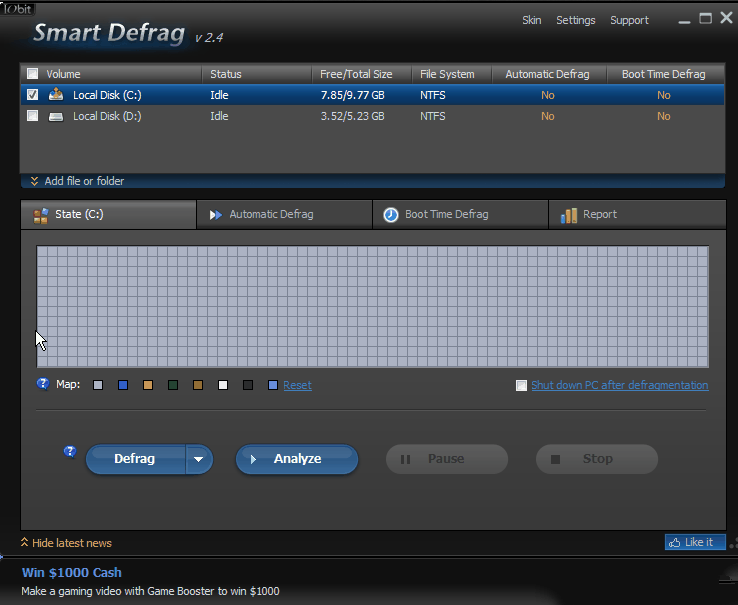This screenshot has width=738, height=605.
Task: Click the Local Disk (C:) drive icon
Action: (56, 94)
